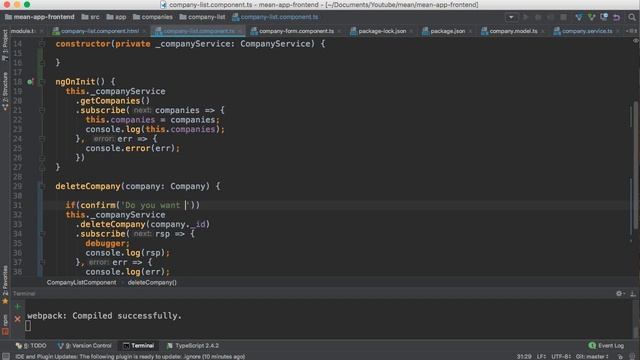Click the implements gutter icon beside ngOnInit

[x=30, y=82]
